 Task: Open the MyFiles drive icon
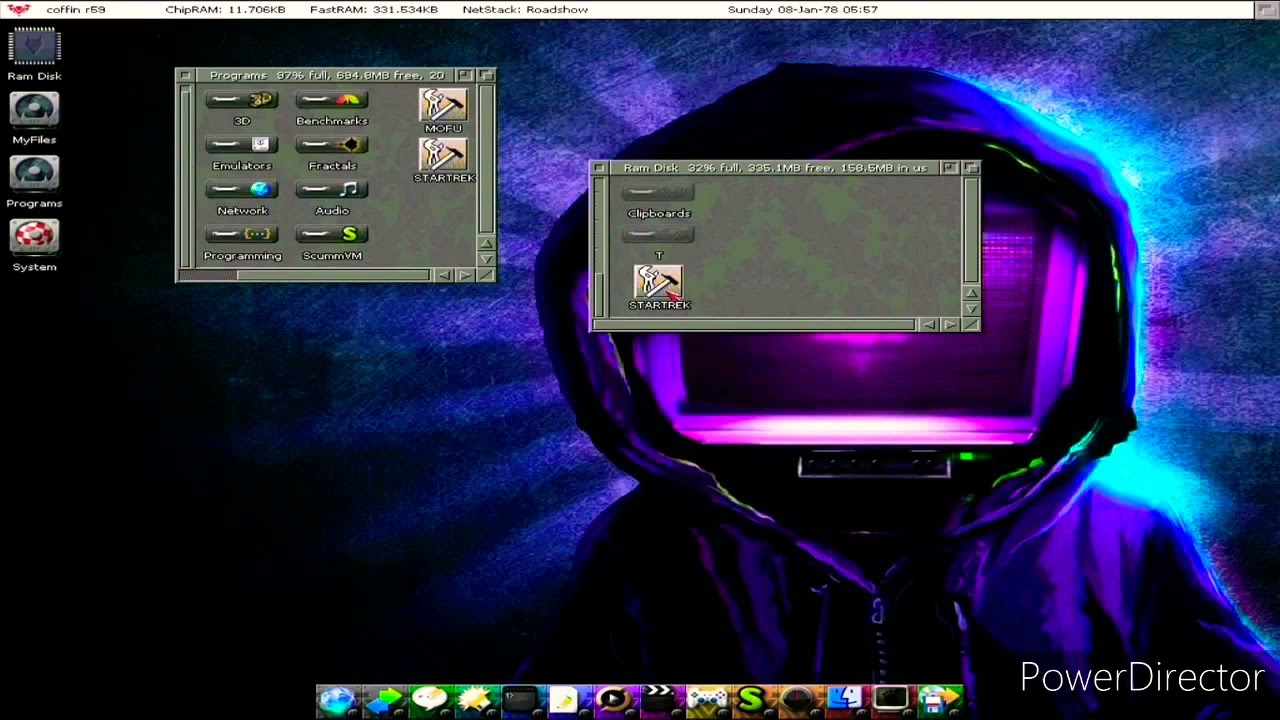pos(34,119)
